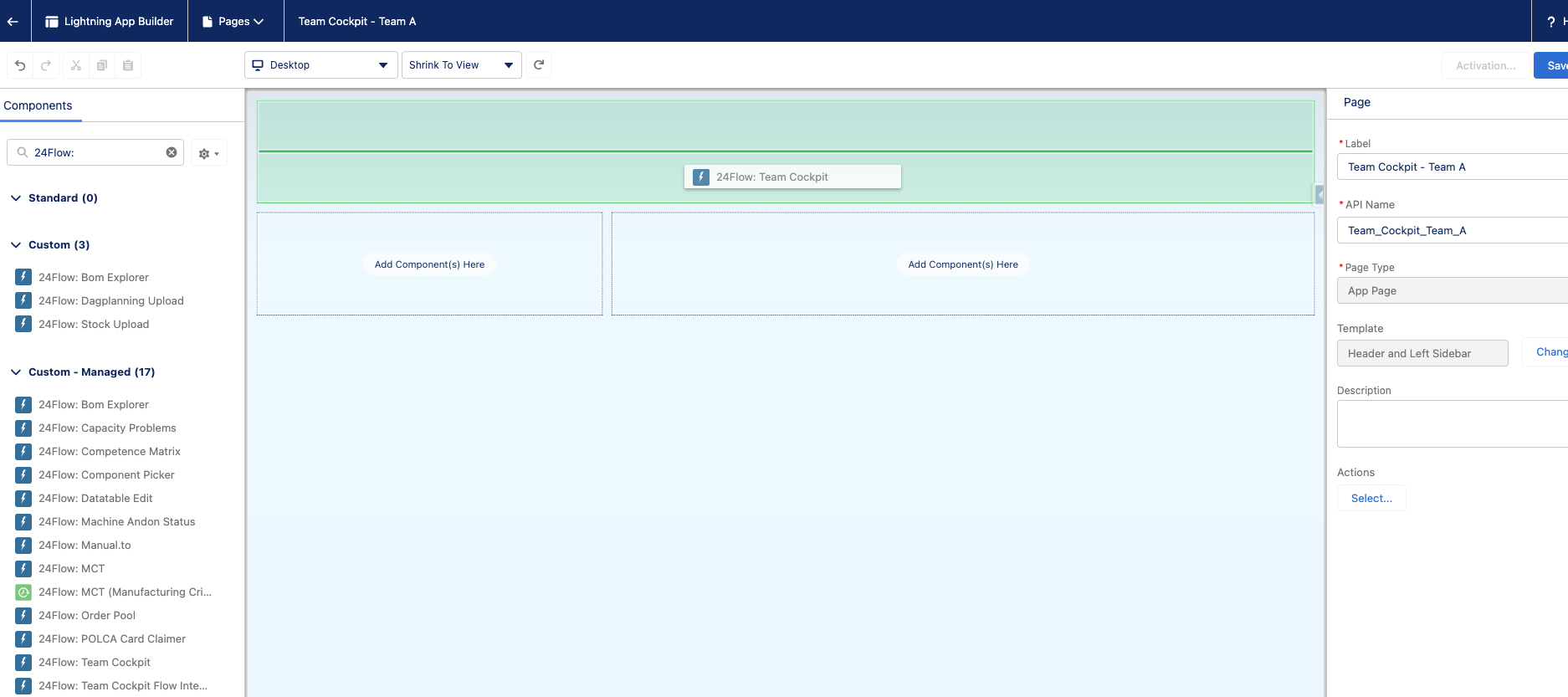Select 24Flow: Team Cockpit on canvas
Image resolution: width=1568 pixels, height=697 pixels.
point(792,177)
